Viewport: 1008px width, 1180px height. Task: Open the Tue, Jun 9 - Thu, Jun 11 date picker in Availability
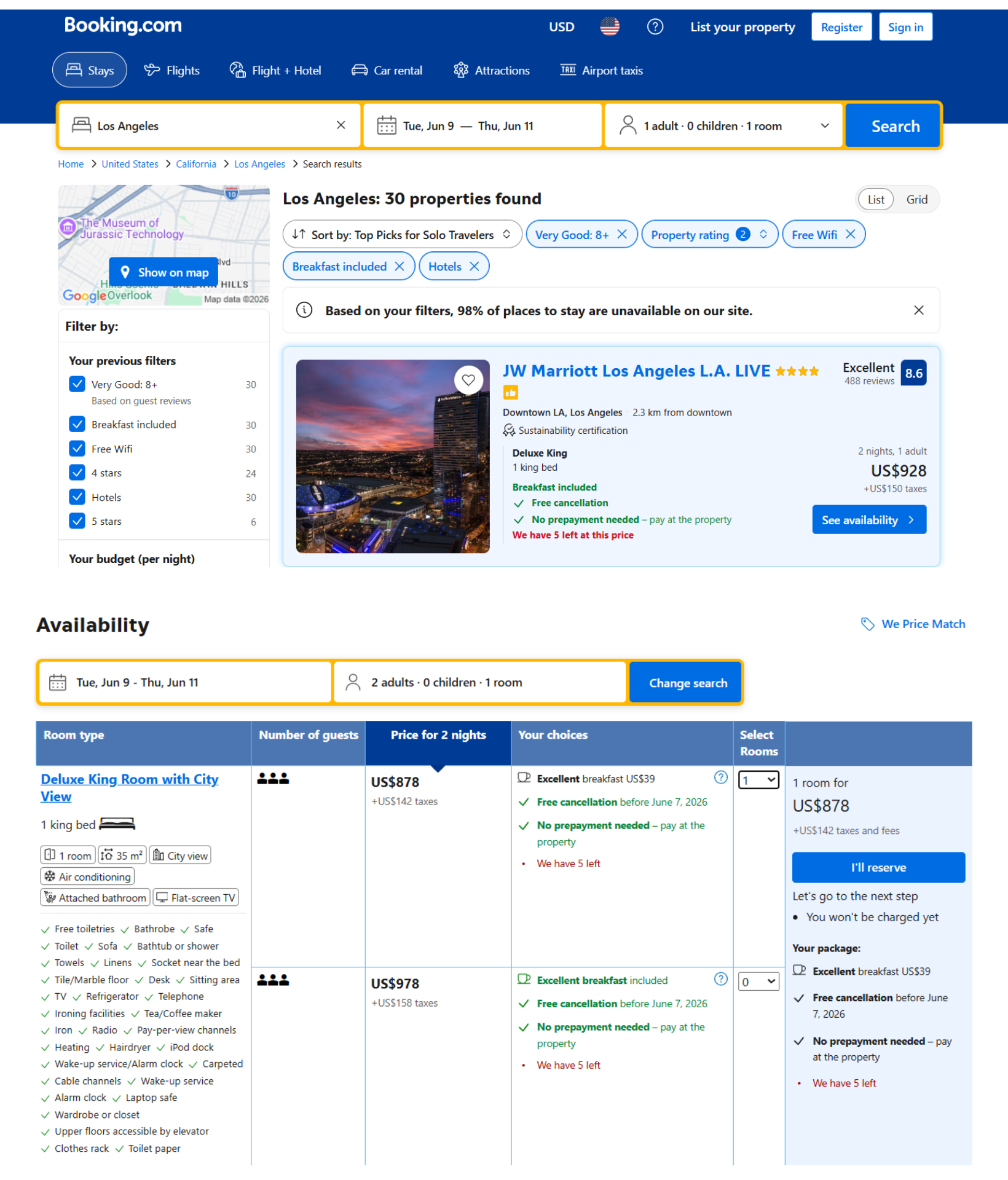(184, 683)
